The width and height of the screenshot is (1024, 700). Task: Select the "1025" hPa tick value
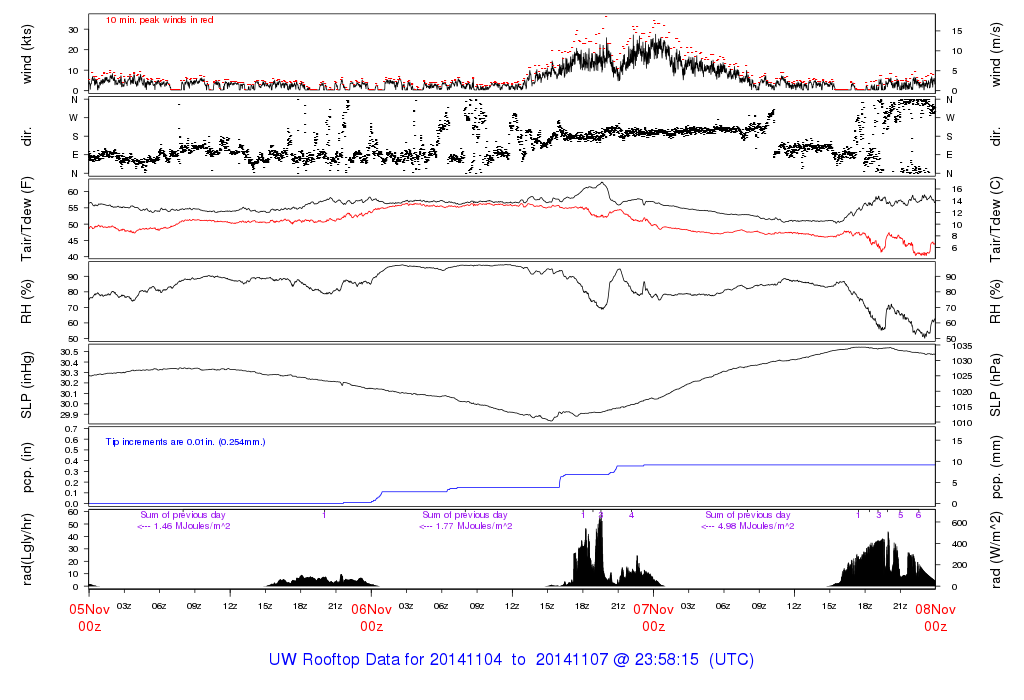(x=963, y=377)
